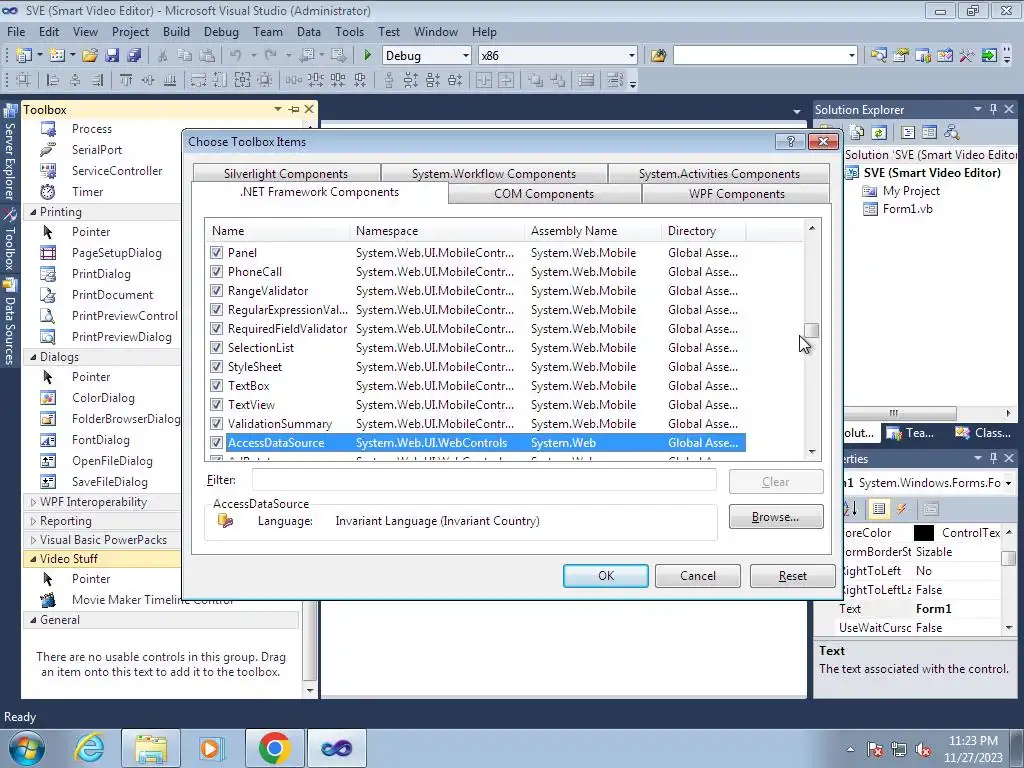Select the Timer toolbox item
The image size is (1024, 768).
click(x=88, y=191)
